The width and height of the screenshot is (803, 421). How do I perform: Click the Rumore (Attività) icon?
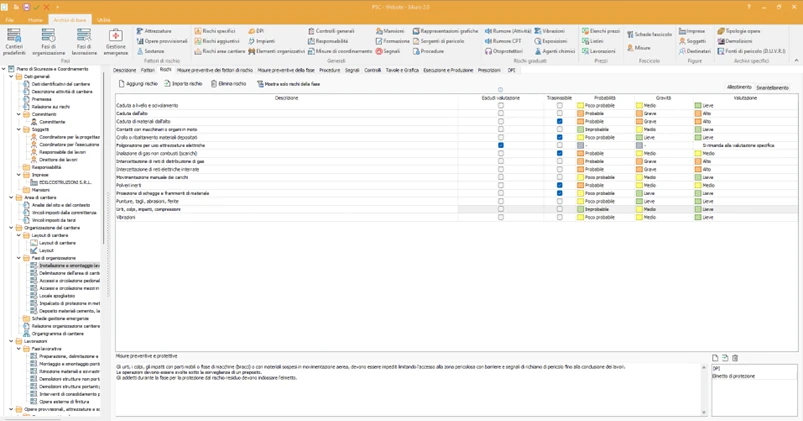click(x=508, y=31)
